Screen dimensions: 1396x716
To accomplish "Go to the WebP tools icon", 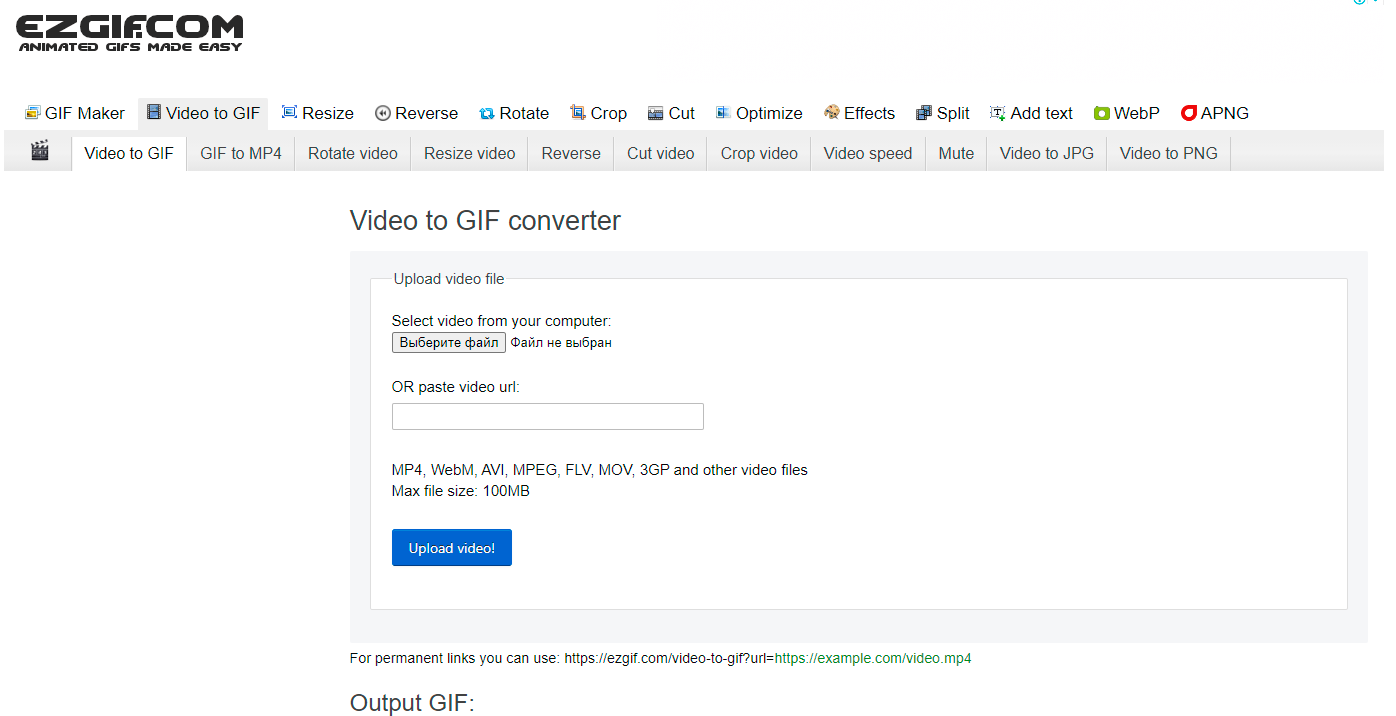I will point(1102,113).
